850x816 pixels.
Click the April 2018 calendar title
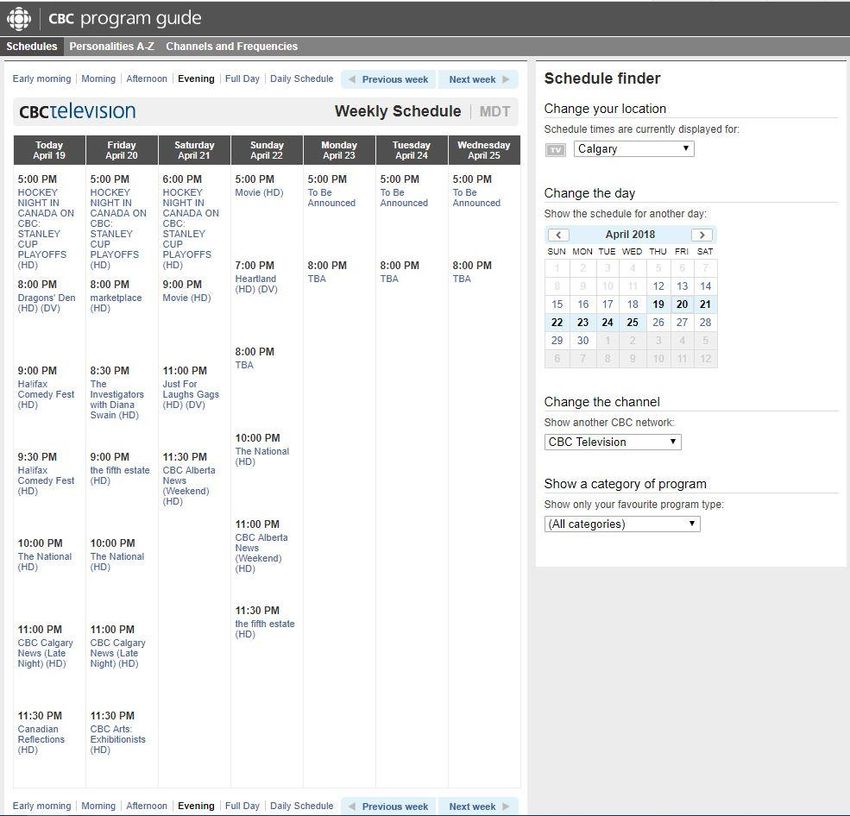point(630,235)
